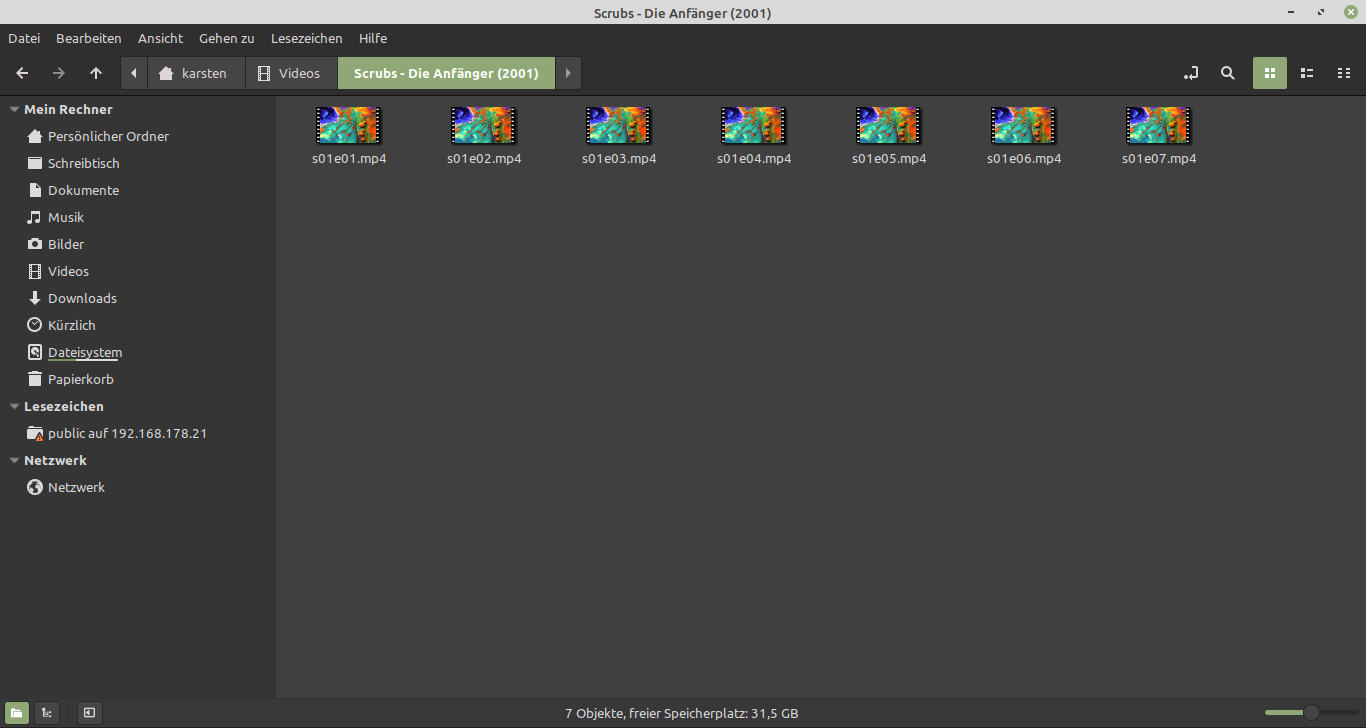Click the path bar left scroll arrow
The image size is (1366, 728).
134,73
